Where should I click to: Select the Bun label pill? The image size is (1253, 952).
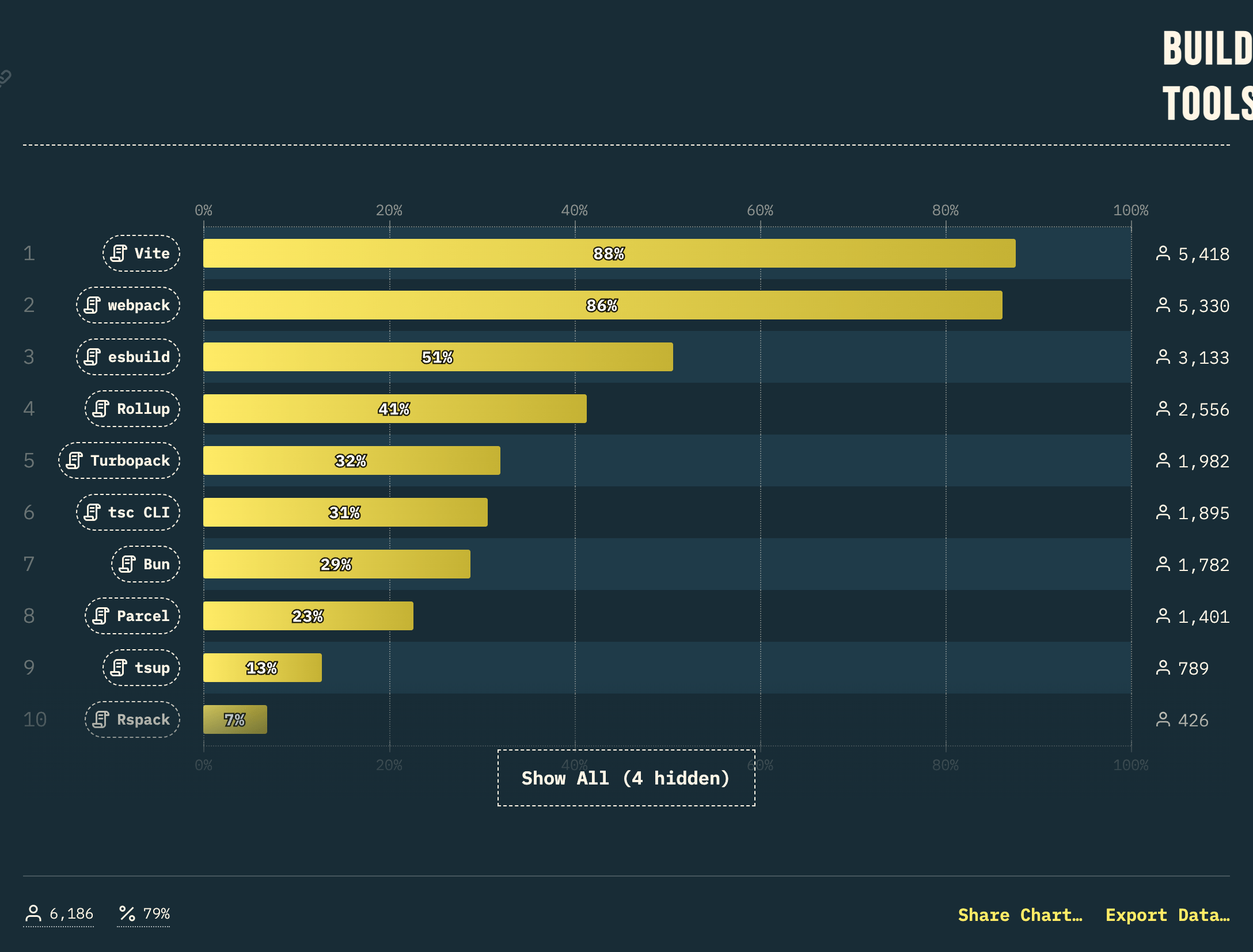coord(146,564)
